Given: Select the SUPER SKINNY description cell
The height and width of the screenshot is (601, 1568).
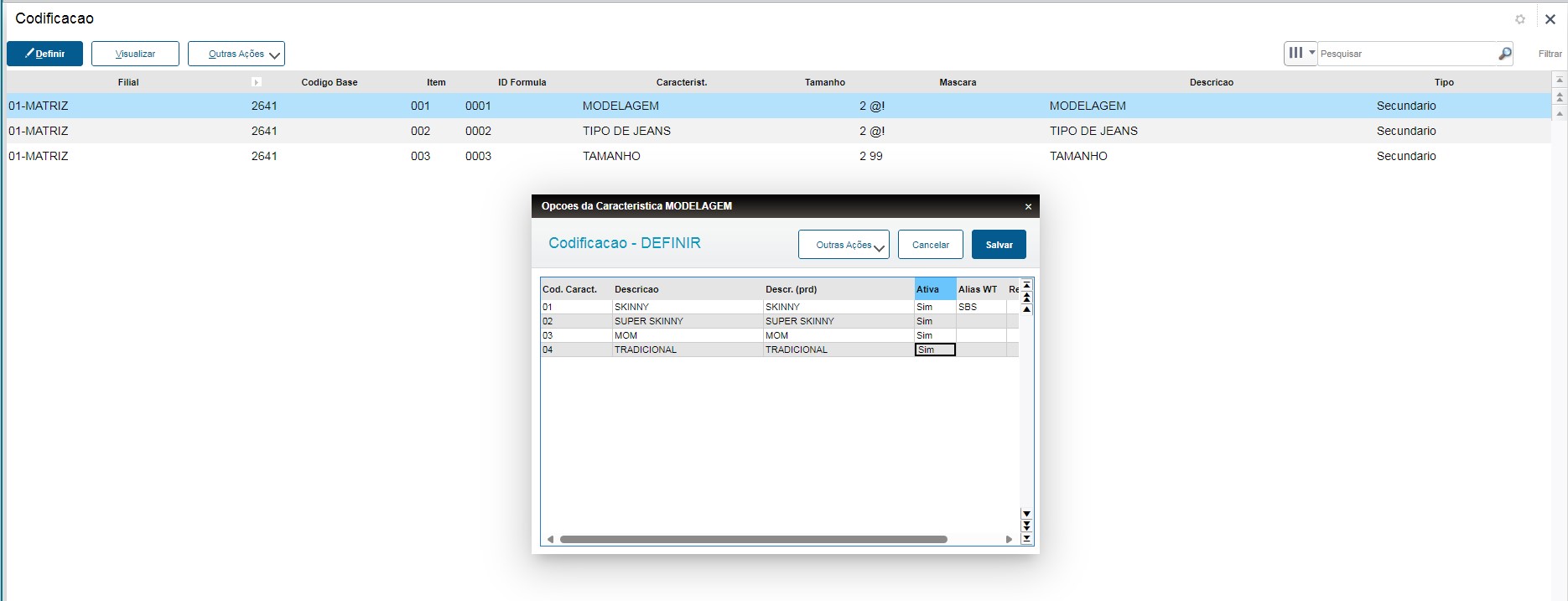Looking at the screenshot, I should 688,321.
